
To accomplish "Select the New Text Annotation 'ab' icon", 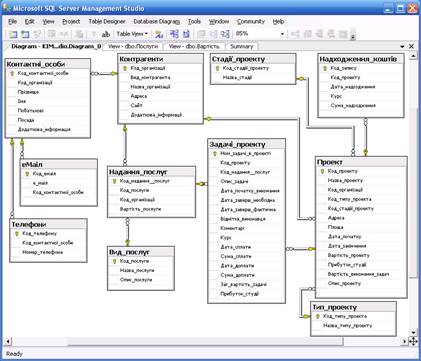I will click(106, 34).
